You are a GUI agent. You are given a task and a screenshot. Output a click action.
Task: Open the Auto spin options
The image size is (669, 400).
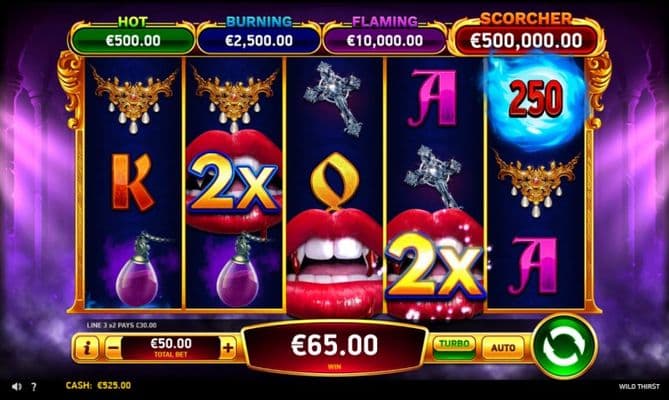click(503, 348)
